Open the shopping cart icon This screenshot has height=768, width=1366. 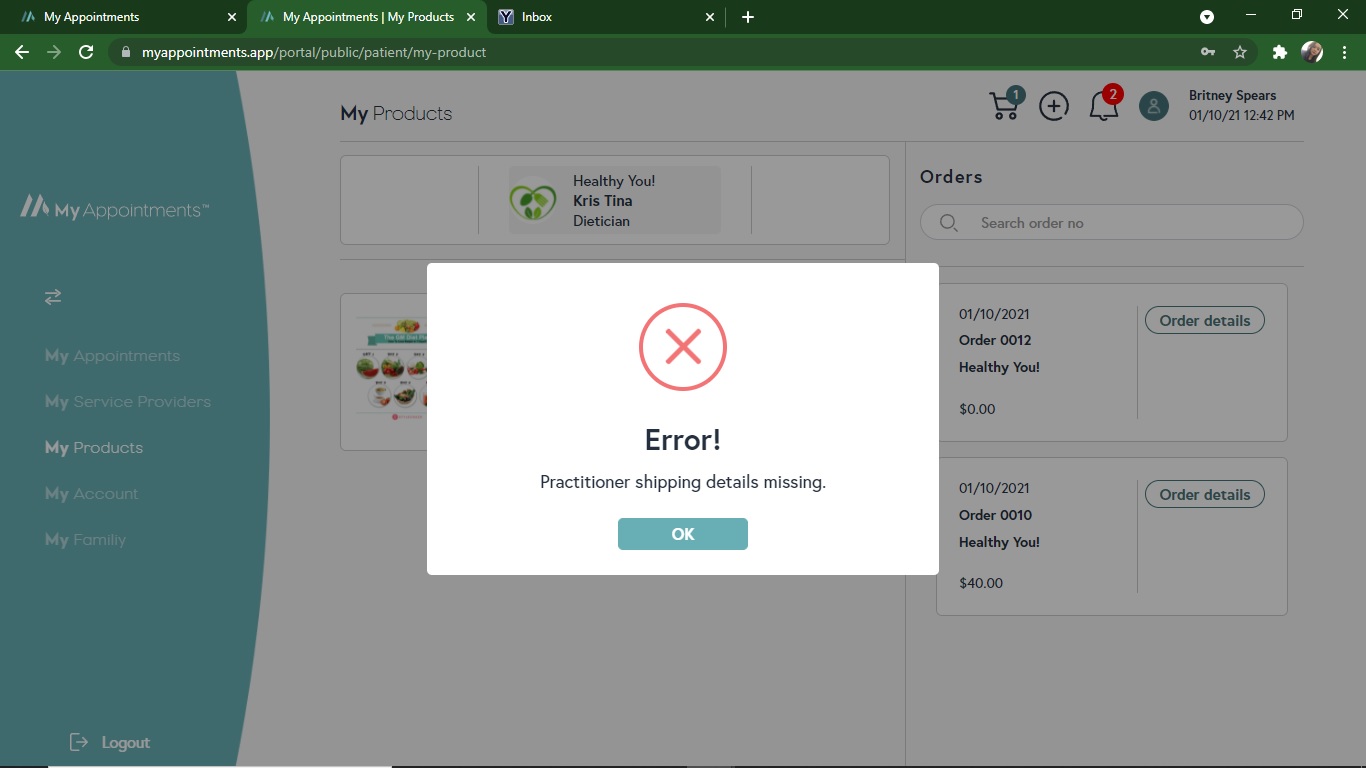pyautogui.click(x=1004, y=105)
